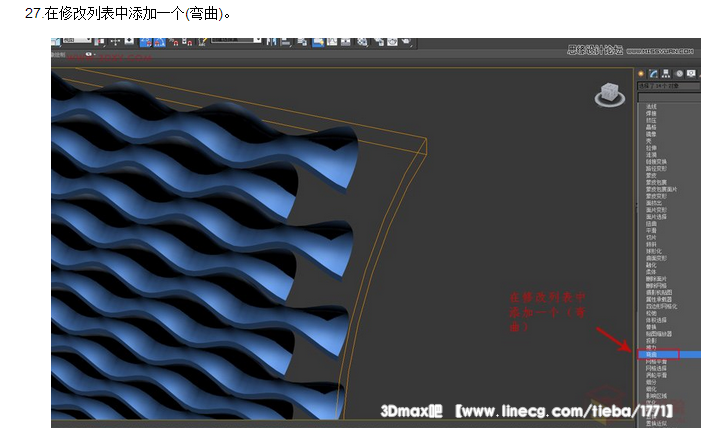Toggle Keyboard Shortcut Override icon
The height and width of the screenshot is (428, 702).
[129, 41]
